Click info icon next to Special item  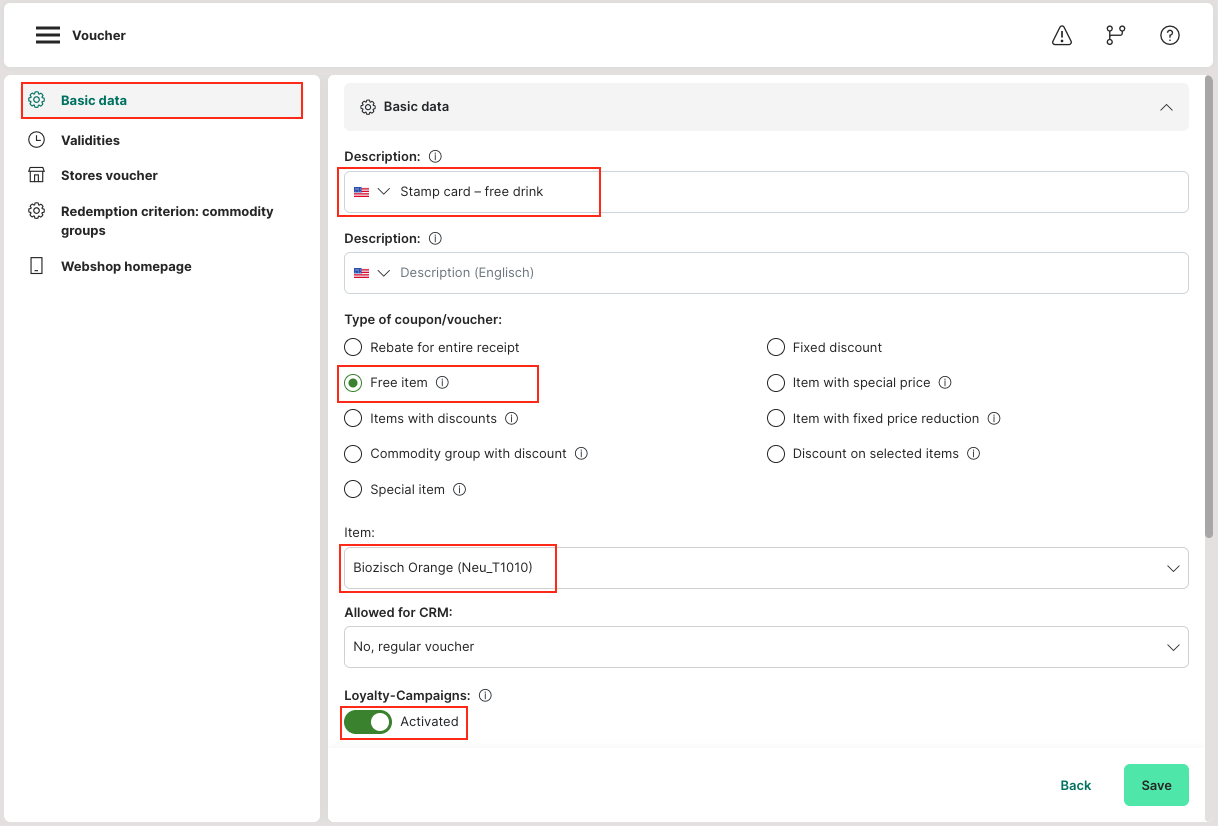pyautogui.click(x=460, y=490)
